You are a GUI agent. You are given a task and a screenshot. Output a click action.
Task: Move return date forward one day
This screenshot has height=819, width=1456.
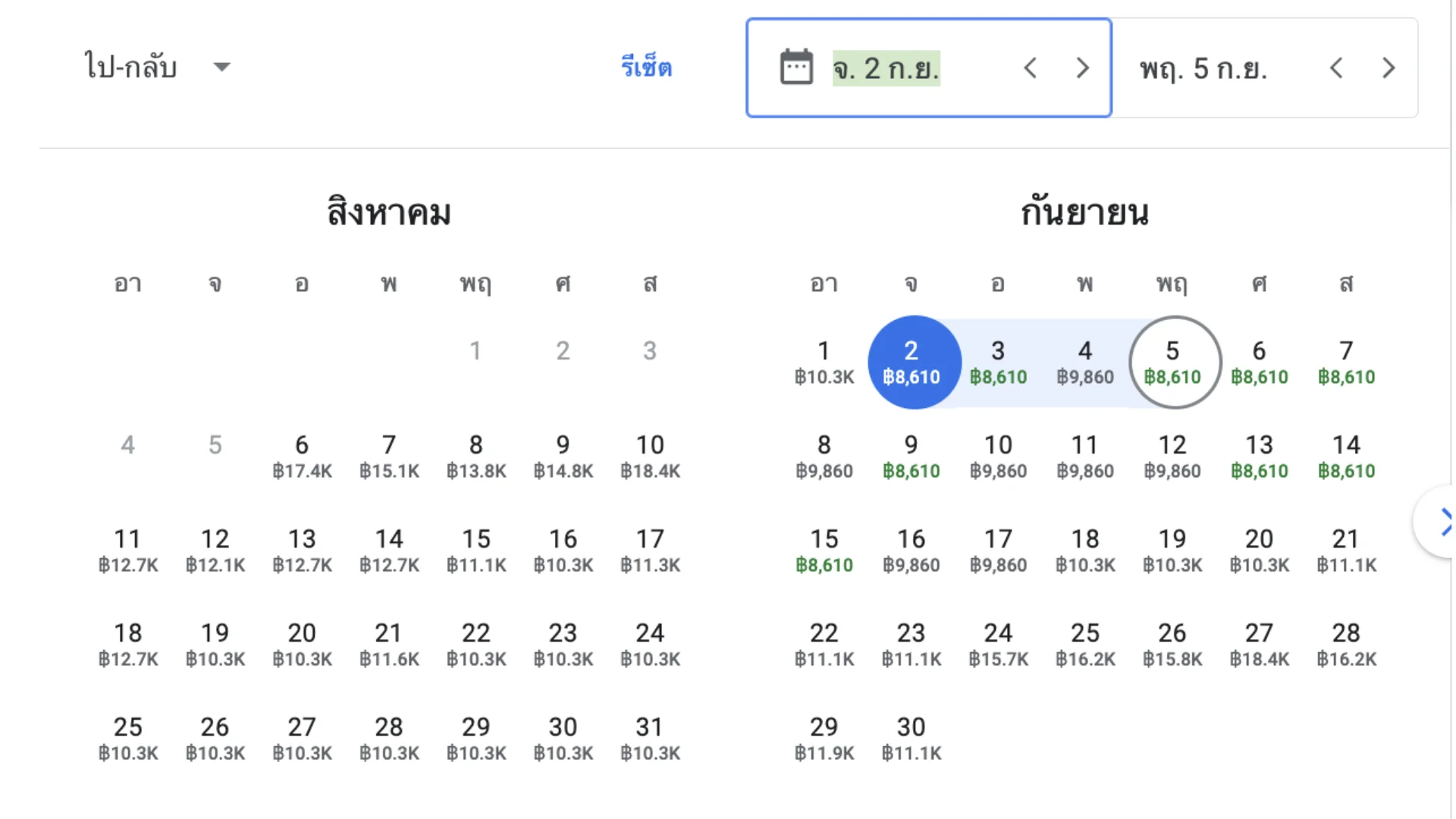click(1389, 68)
